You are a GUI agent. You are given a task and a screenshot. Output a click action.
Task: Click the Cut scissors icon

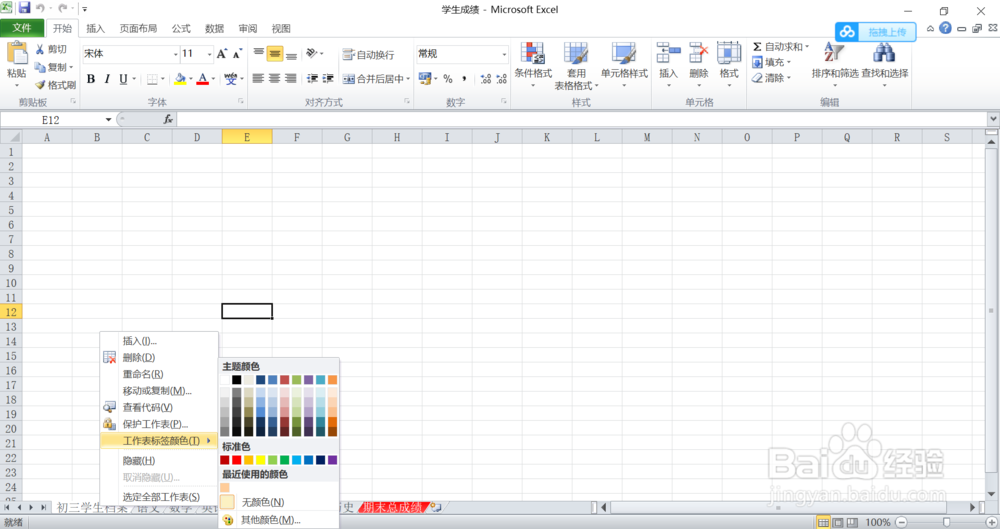(x=40, y=49)
